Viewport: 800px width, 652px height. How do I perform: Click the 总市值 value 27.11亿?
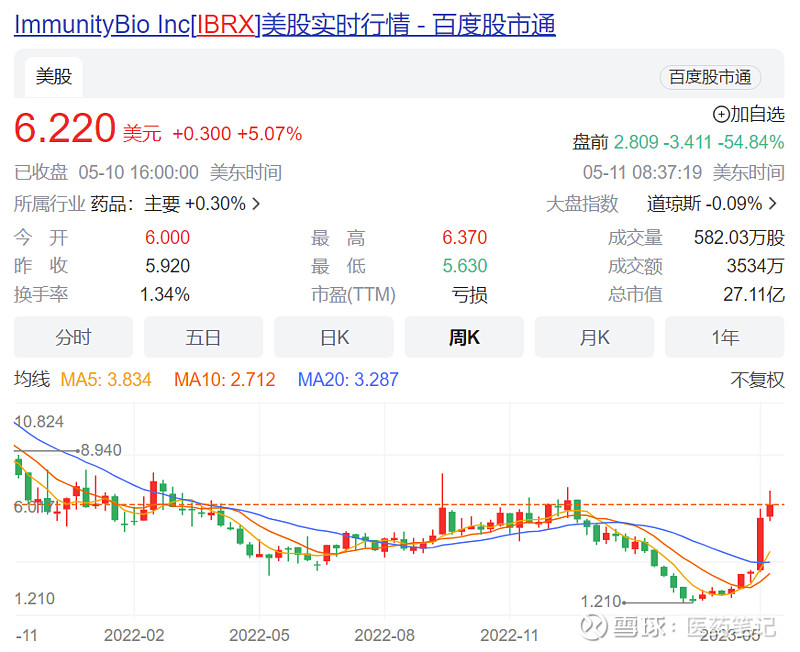tap(754, 294)
